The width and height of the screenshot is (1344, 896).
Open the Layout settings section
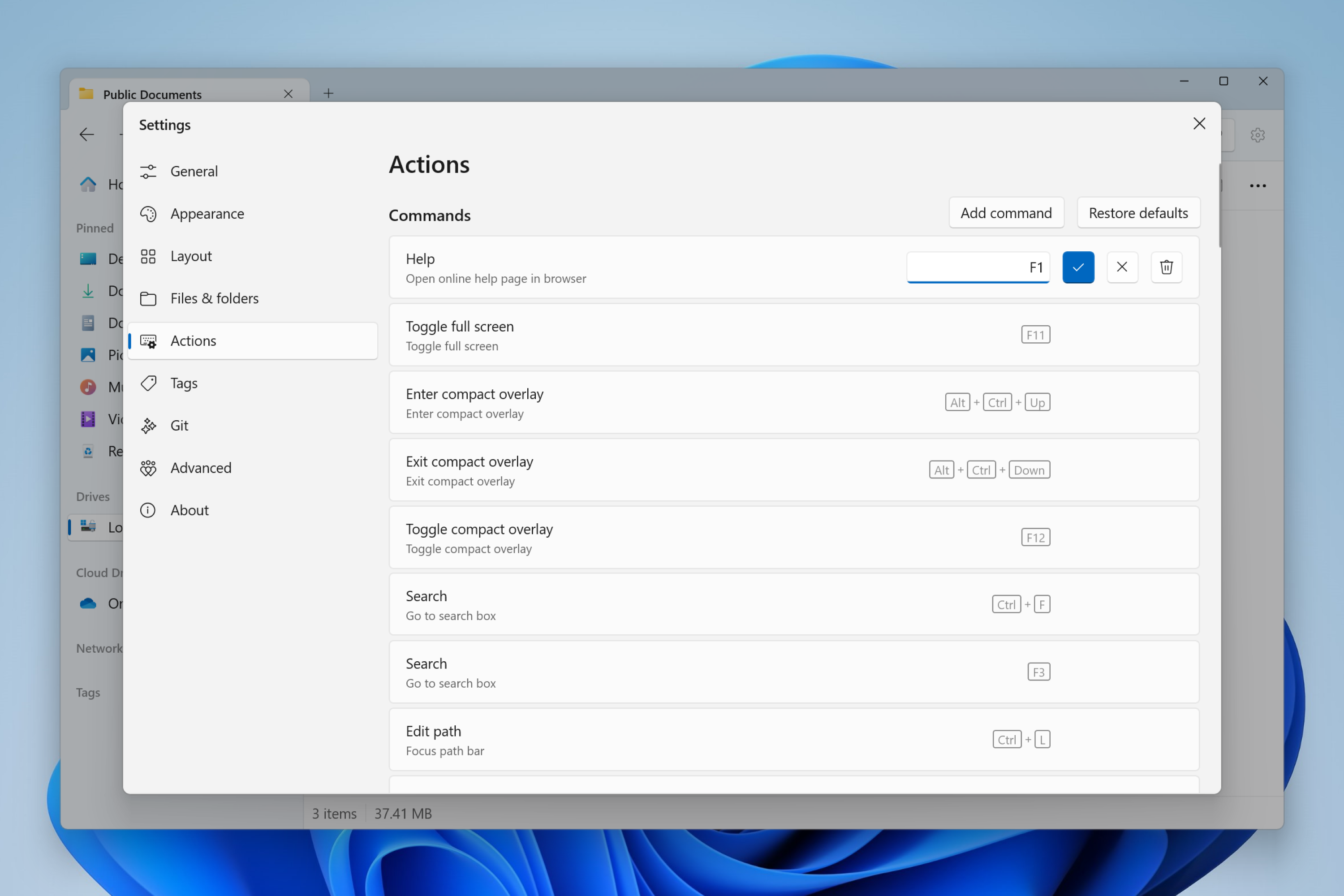point(191,255)
